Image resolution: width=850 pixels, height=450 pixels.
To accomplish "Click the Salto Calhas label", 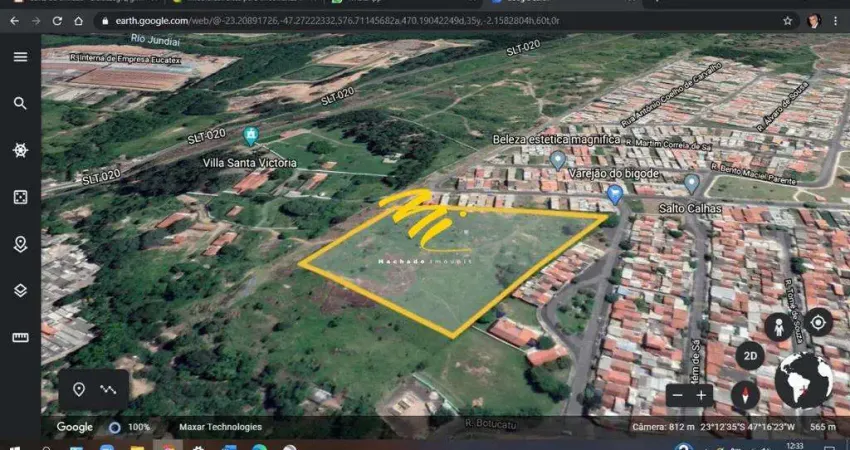I will [690, 208].
